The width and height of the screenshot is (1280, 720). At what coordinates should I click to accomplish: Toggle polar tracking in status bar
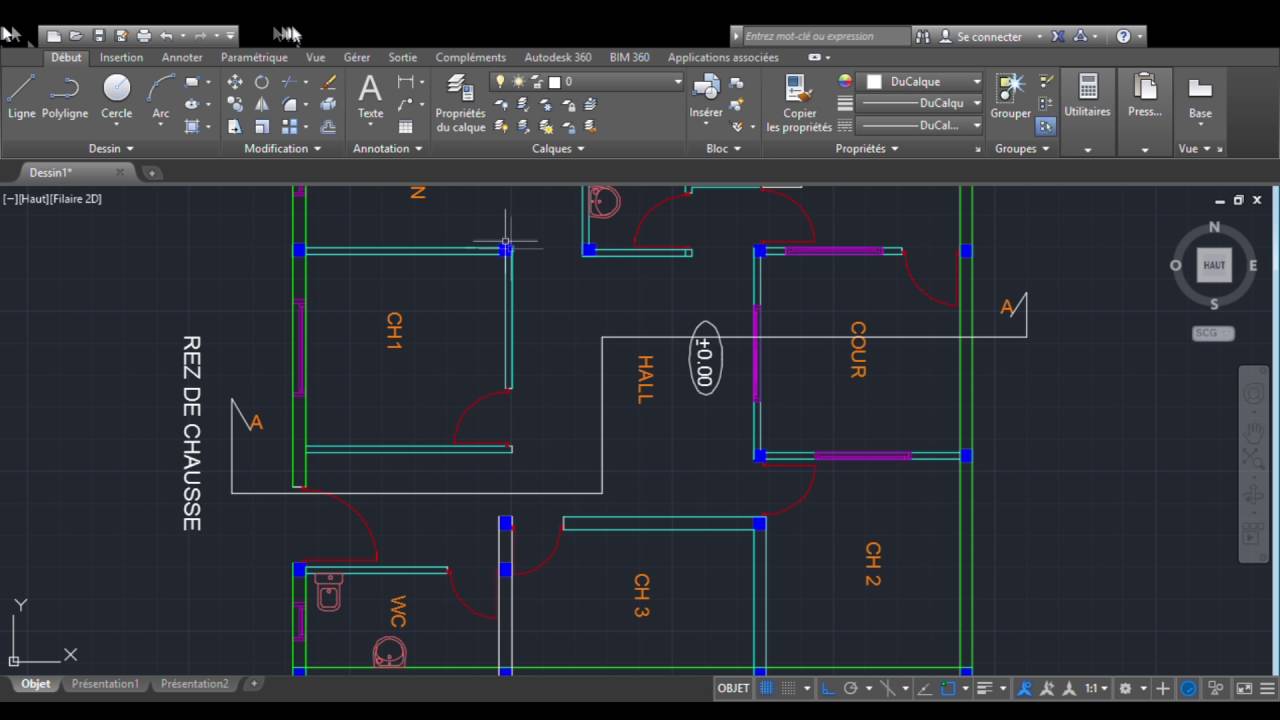point(851,688)
